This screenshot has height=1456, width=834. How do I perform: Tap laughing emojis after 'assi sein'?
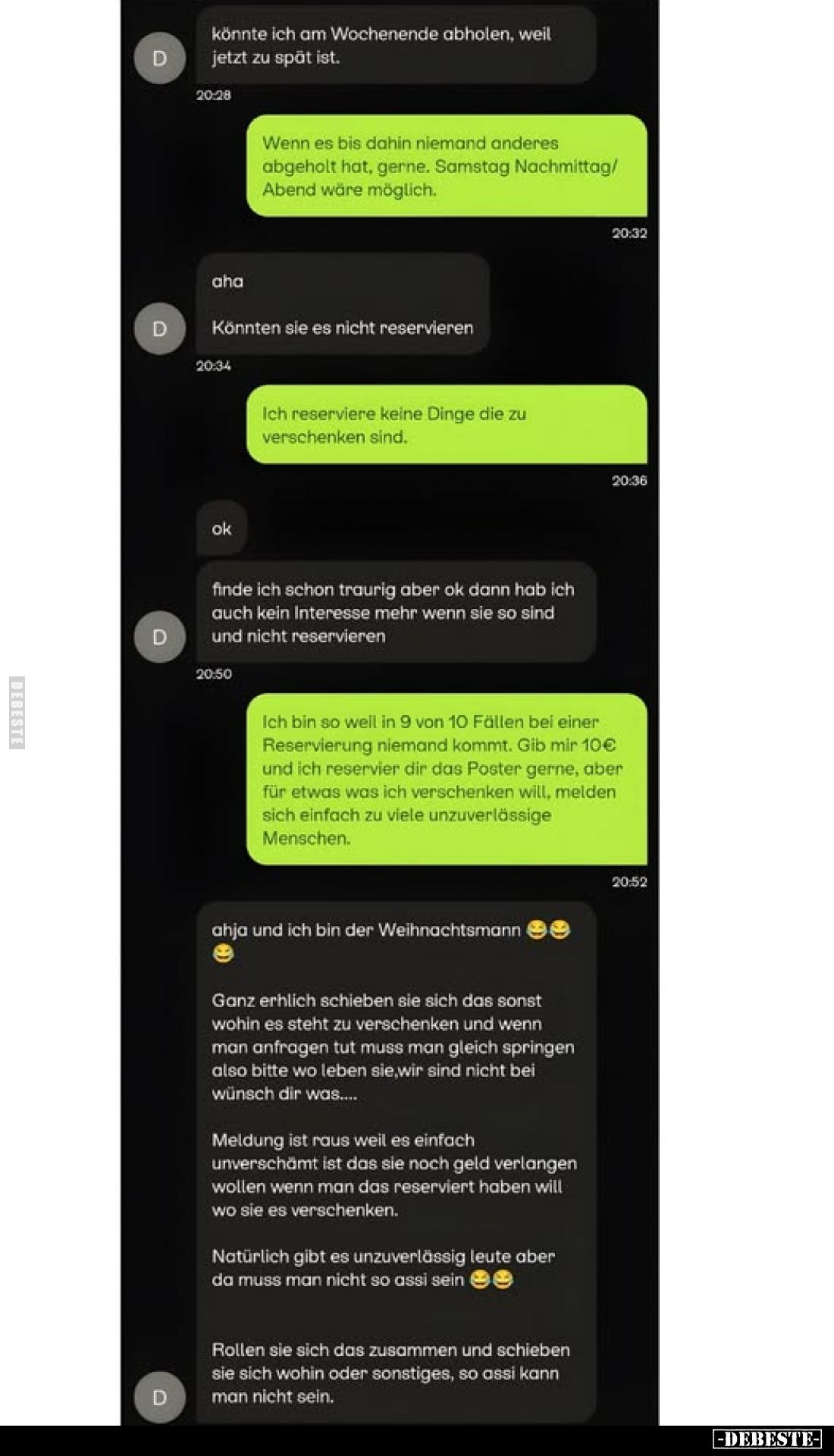click(x=491, y=1280)
